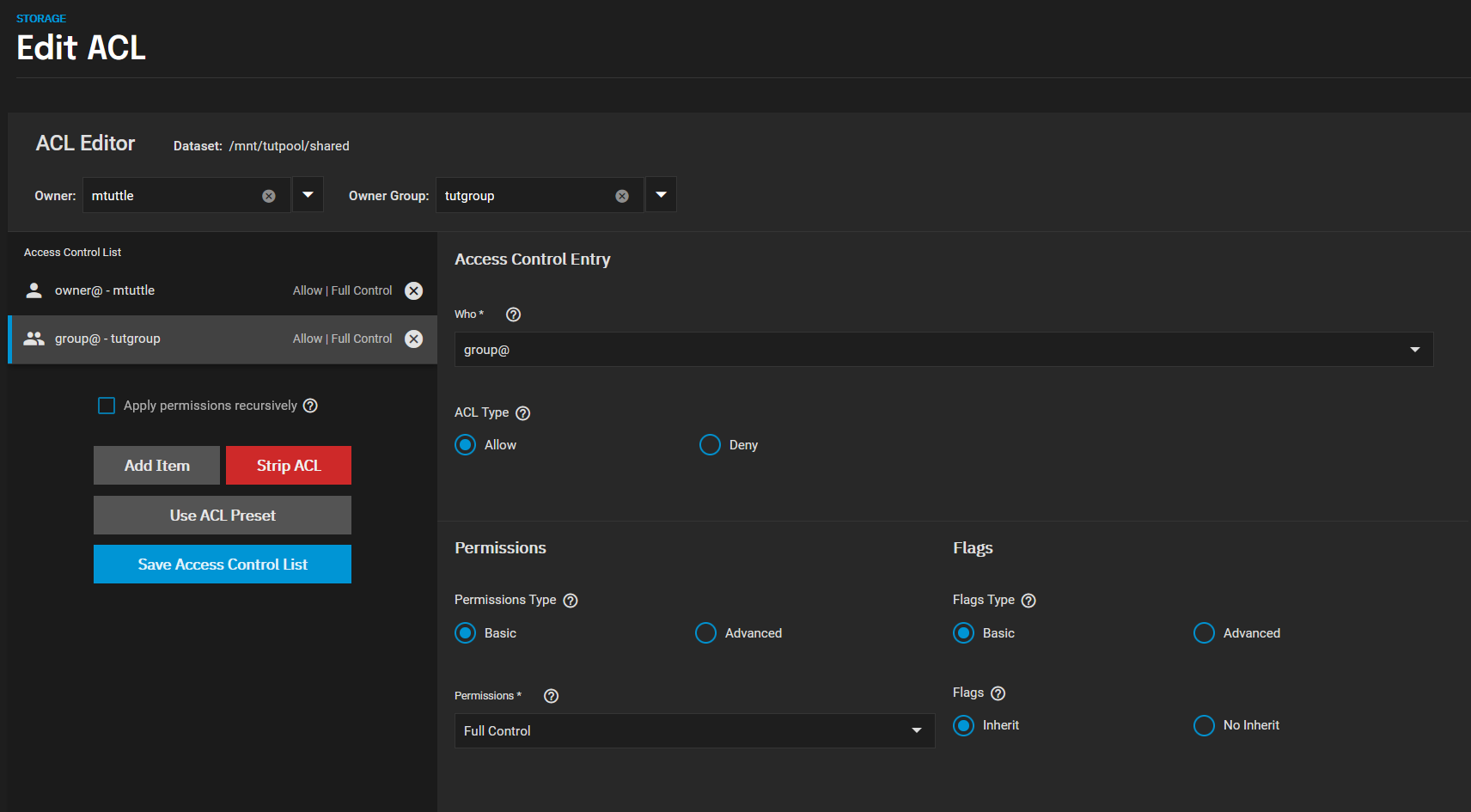Click the Strip ACL button

point(288,465)
